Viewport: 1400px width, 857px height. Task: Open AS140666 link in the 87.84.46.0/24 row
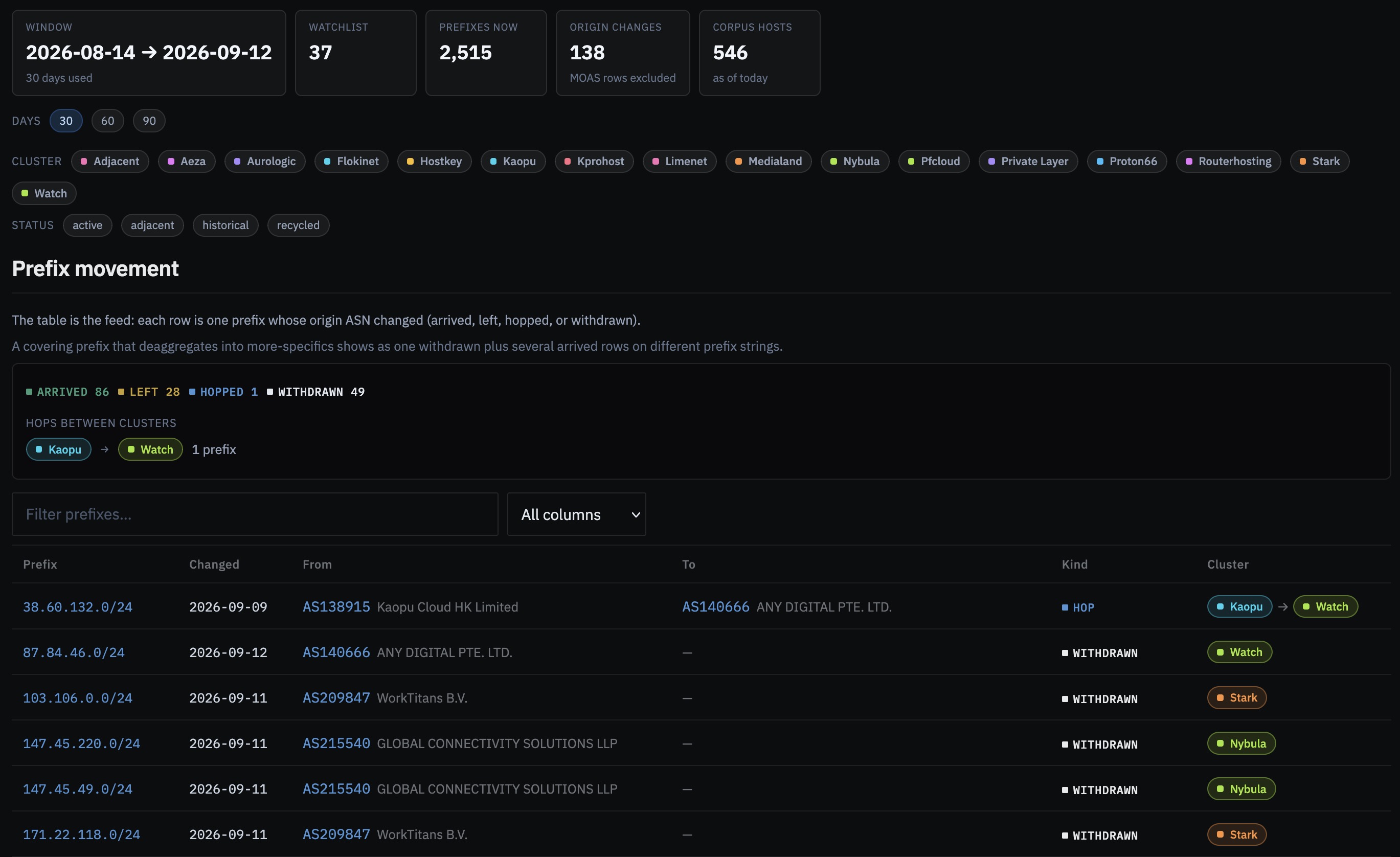tap(336, 652)
